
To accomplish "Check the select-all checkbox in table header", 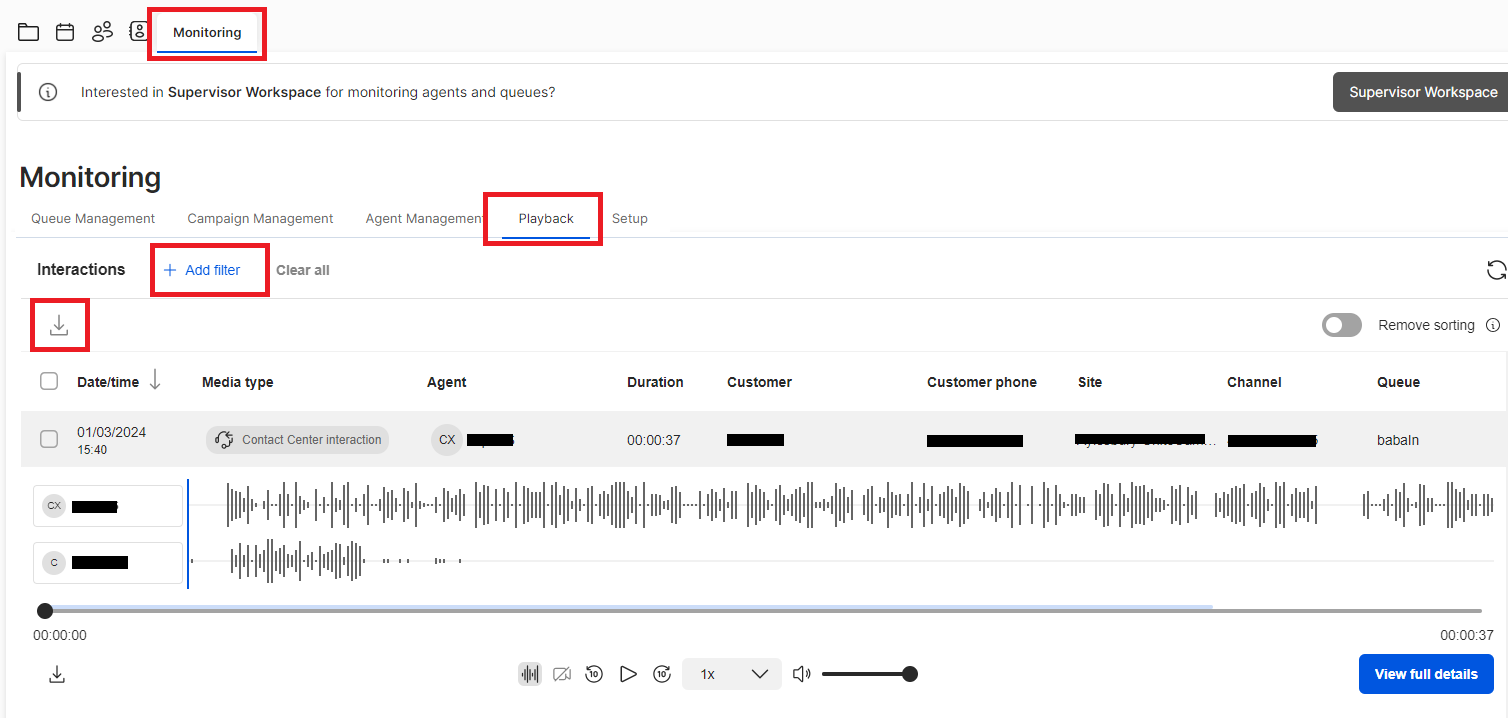I will pyautogui.click(x=49, y=381).
